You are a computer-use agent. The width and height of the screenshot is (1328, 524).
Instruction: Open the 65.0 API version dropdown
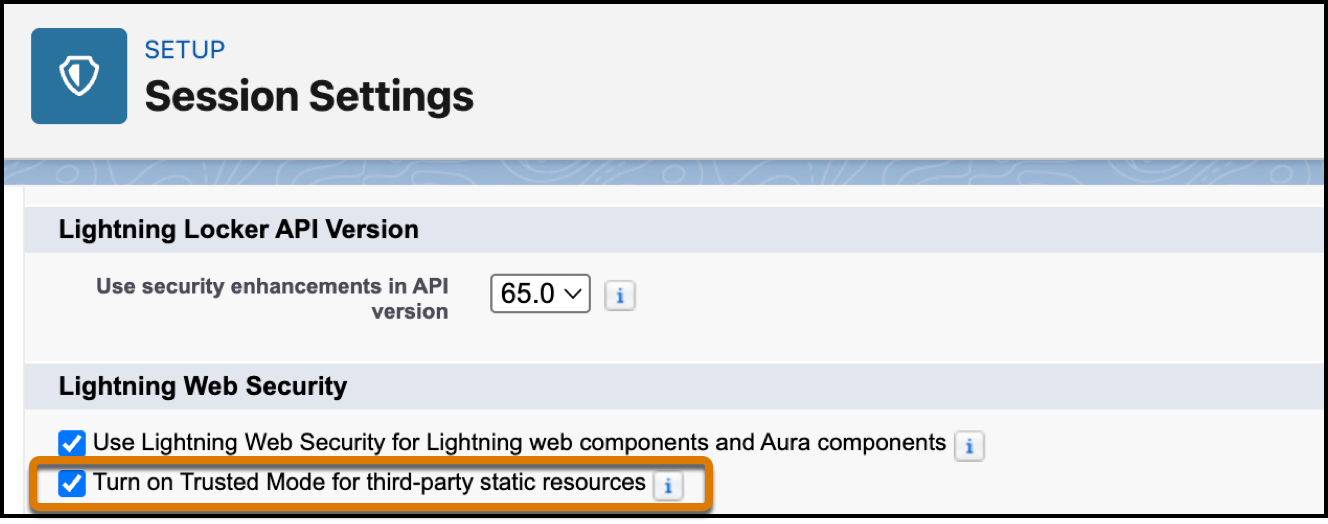click(x=540, y=294)
